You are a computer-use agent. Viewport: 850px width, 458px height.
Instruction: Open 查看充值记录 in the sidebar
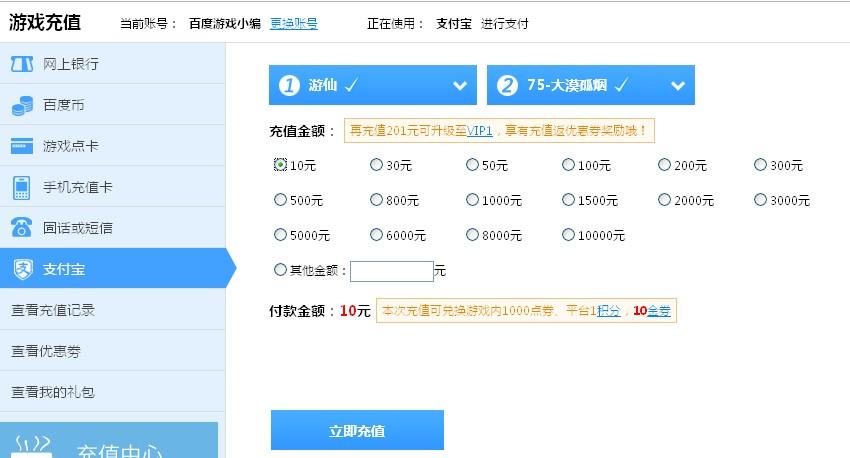click(x=112, y=309)
